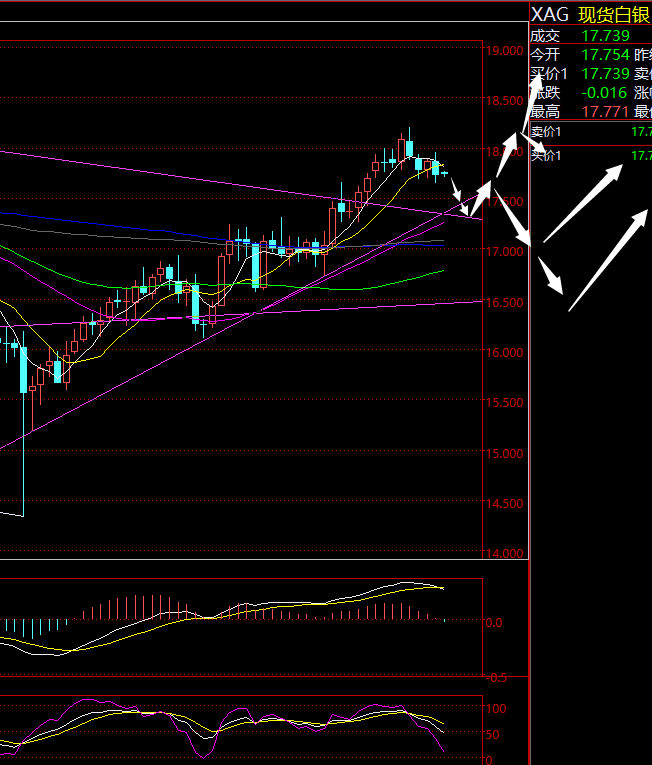Click the 15.000 price axis label
The image size is (652, 765).
tap(504, 454)
